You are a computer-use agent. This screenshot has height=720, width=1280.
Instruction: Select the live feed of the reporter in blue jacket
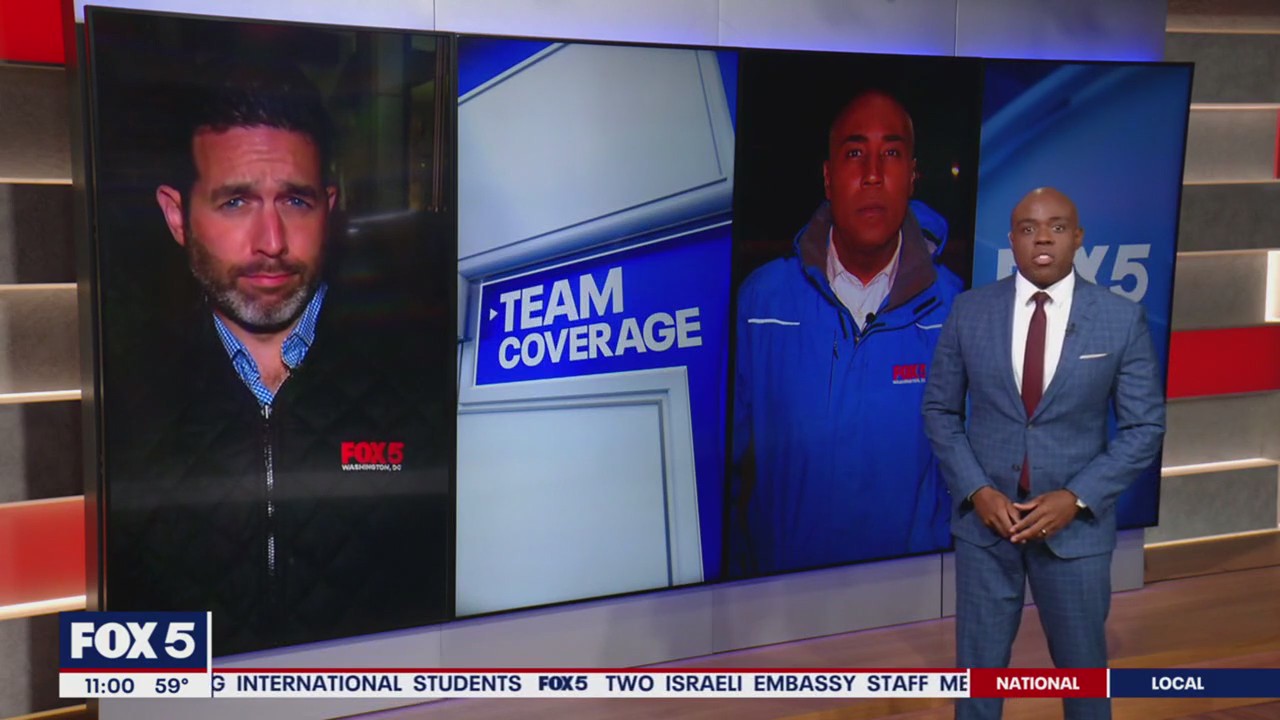(855, 315)
